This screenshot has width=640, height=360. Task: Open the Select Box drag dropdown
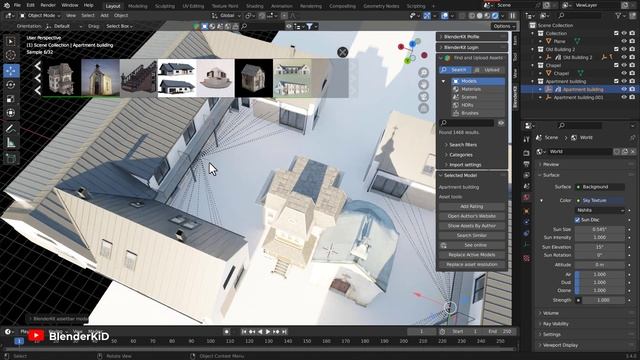pyautogui.click(x=119, y=26)
